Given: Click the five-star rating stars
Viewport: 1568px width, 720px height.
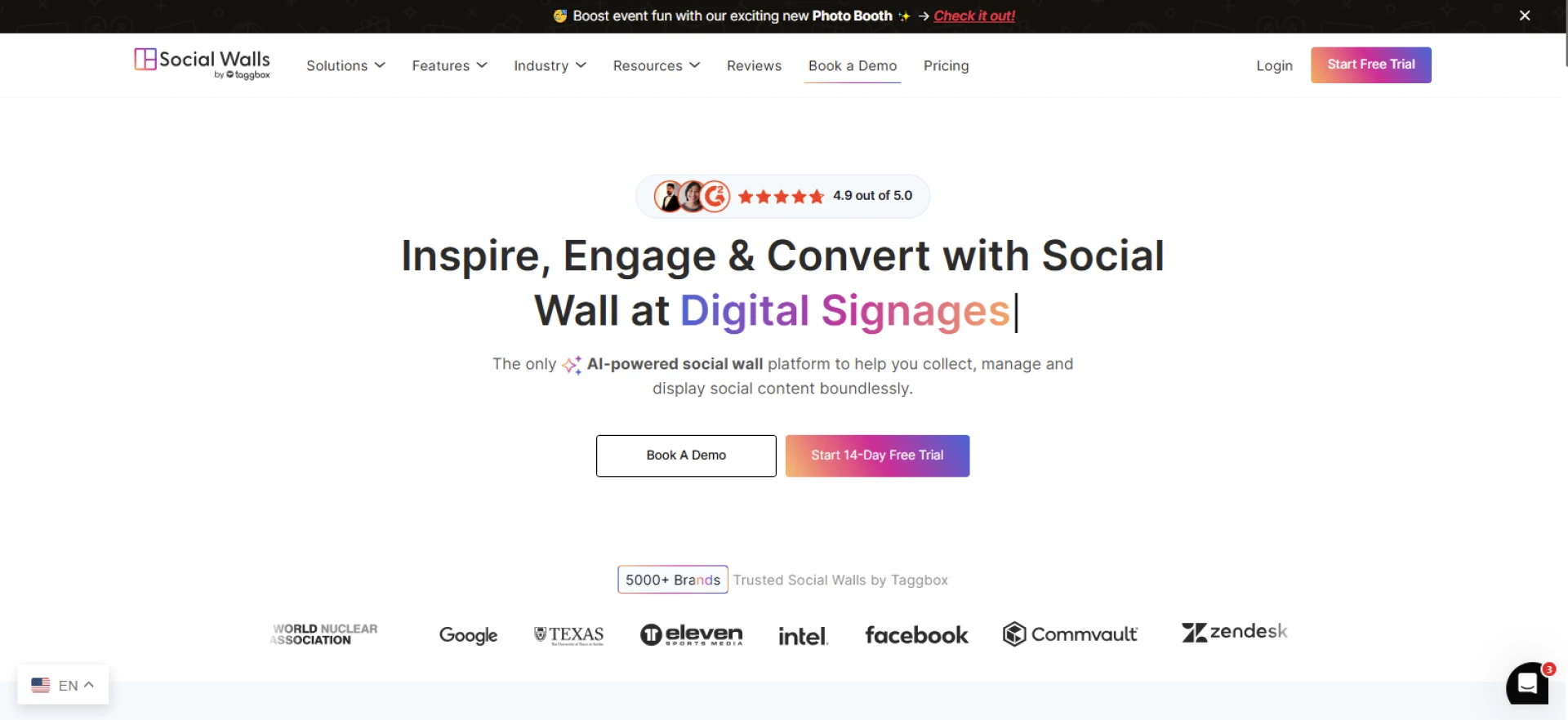Looking at the screenshot, I should pyautogui.click(x=781, y=196).
